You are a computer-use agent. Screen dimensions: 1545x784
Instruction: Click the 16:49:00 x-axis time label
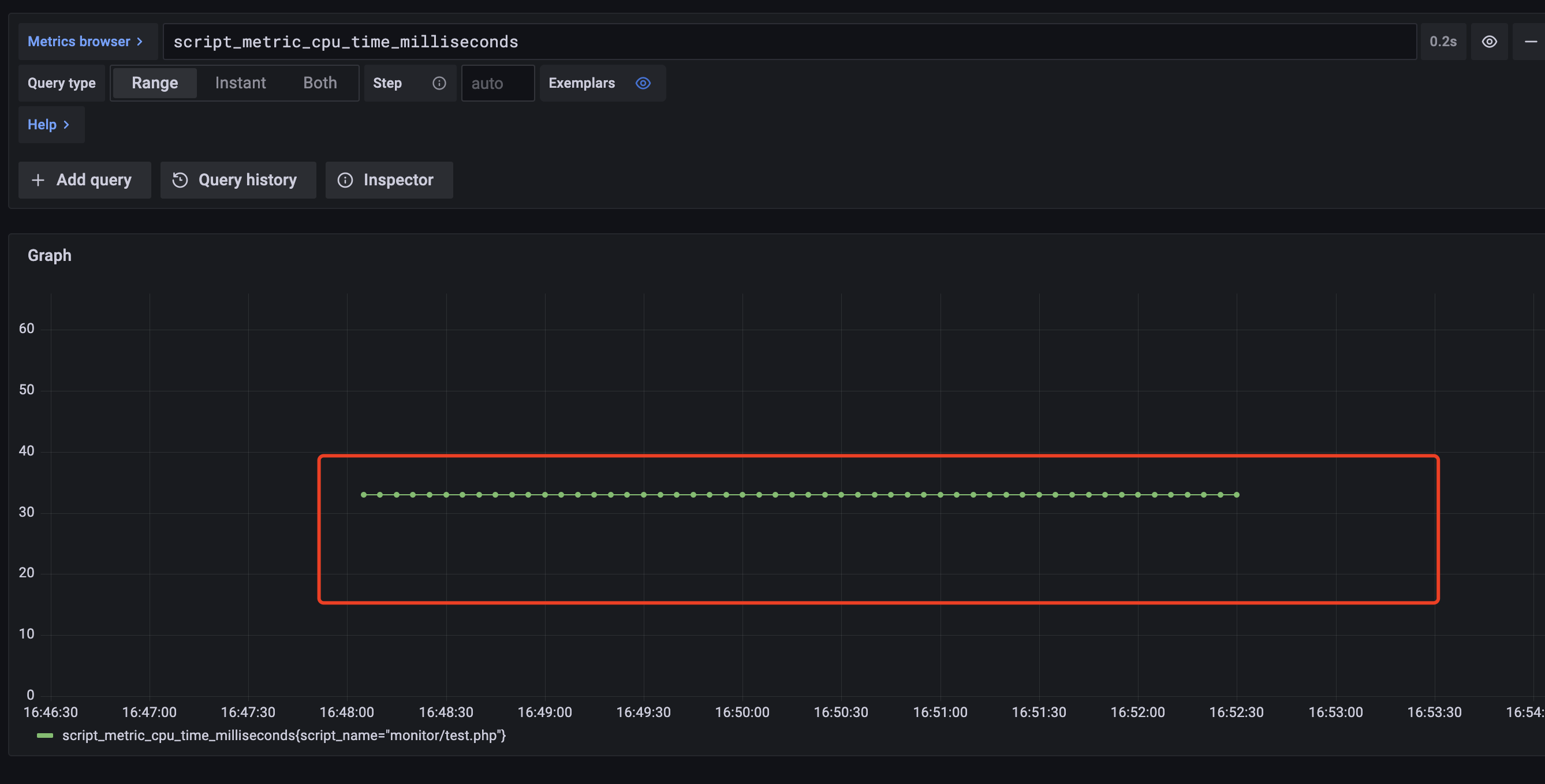click(x=544, y=712)
